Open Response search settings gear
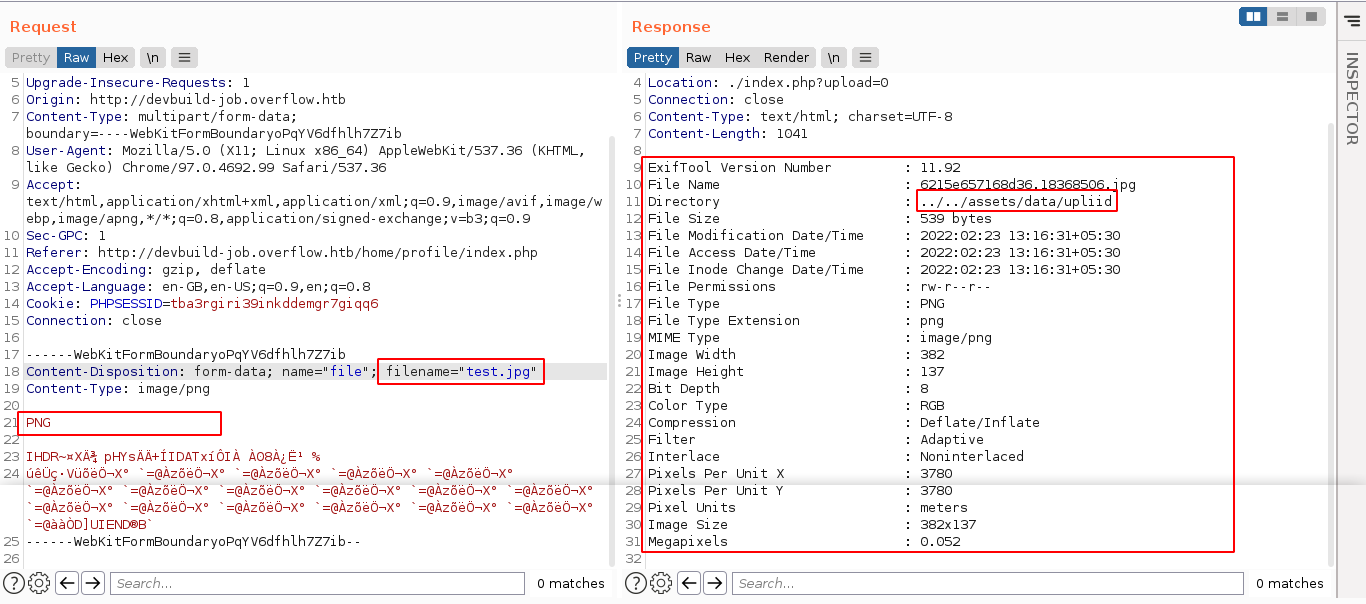This screenshot has height=604, width=1366. [x=661, y=583]
